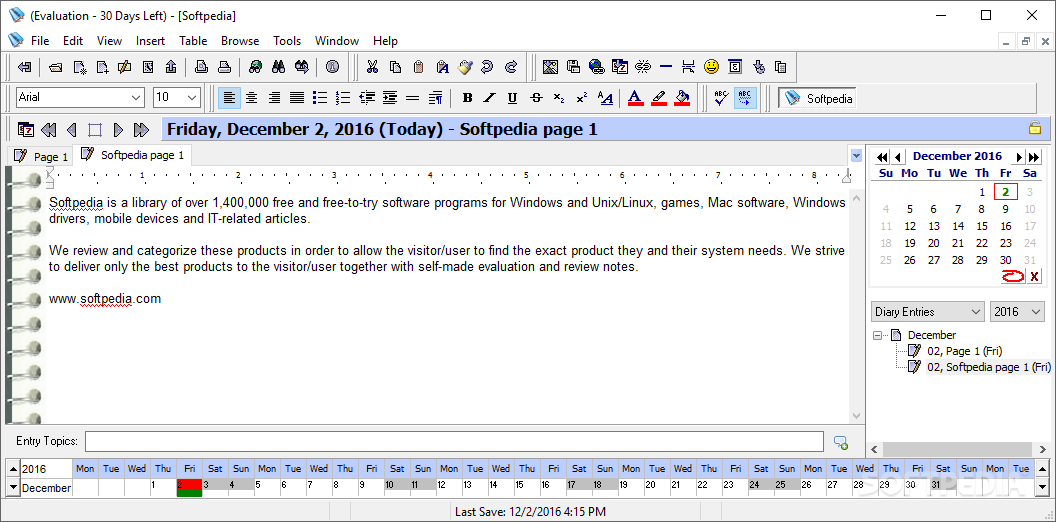Open the Tools menu

coord(287,40)
